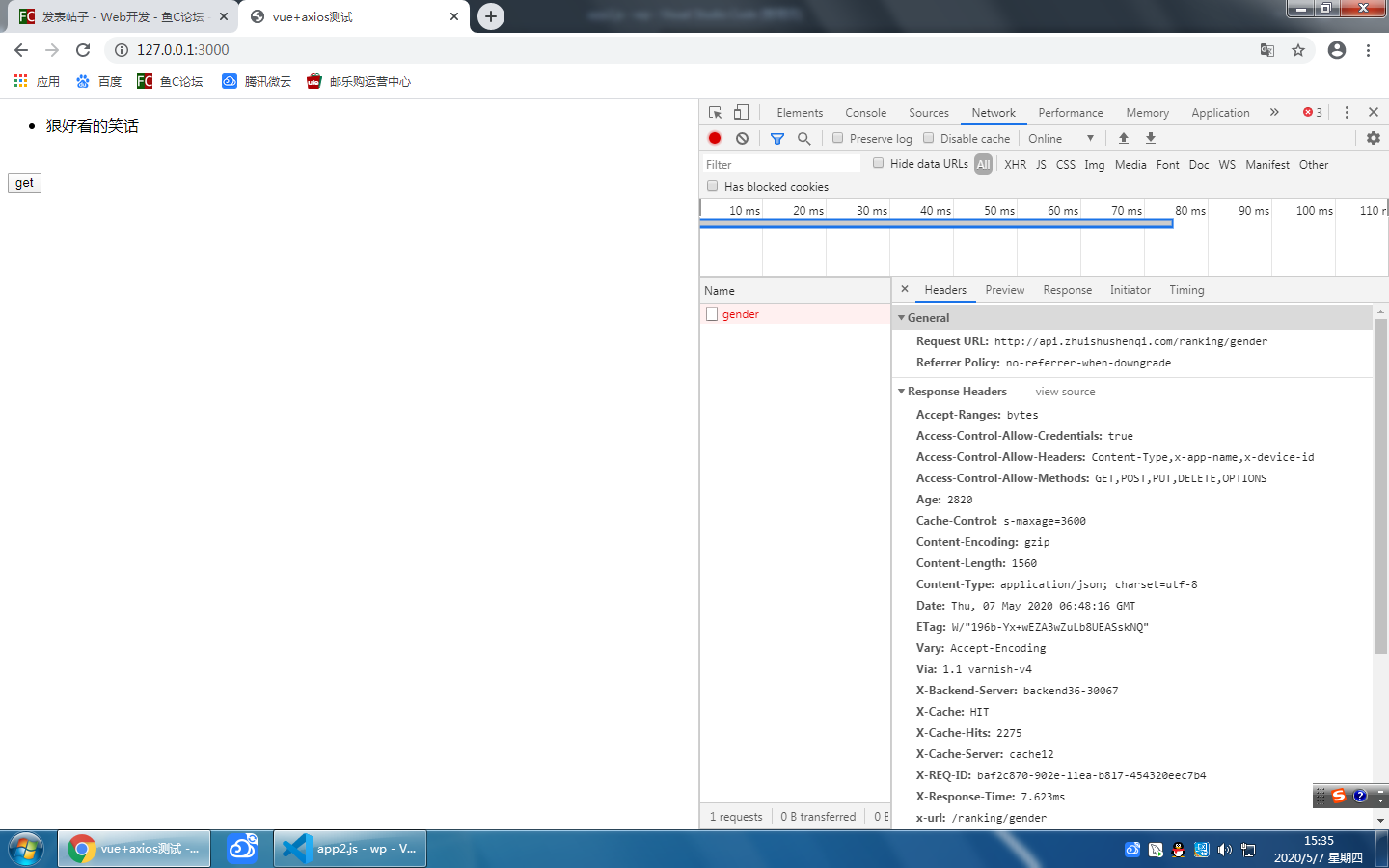Open a new browser tab
Image resolution: width=1389 pixels, height=868 pixels.
coord(491,16)
